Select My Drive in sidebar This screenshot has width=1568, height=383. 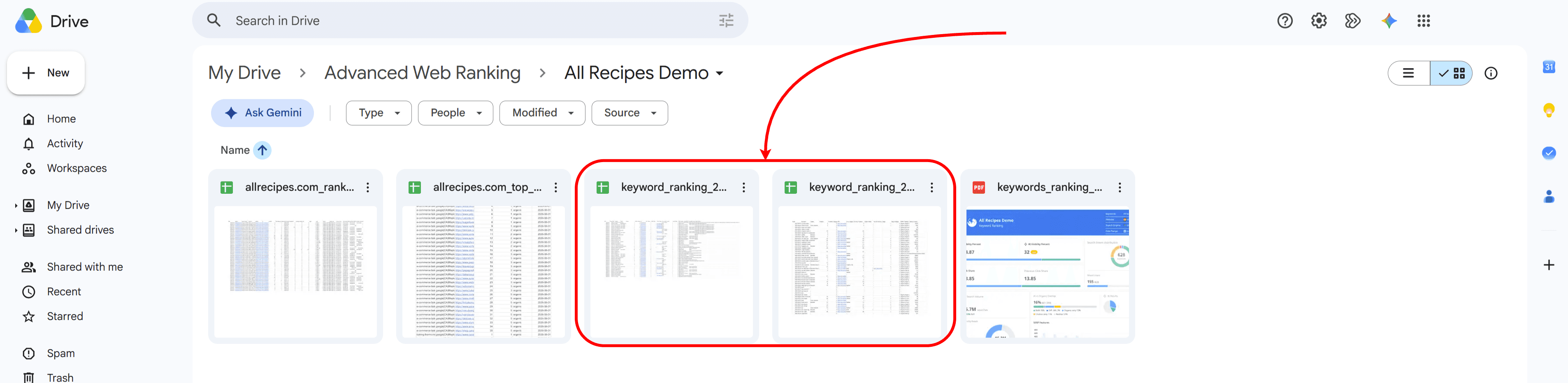pyautogui.click(x=68, y=206)
